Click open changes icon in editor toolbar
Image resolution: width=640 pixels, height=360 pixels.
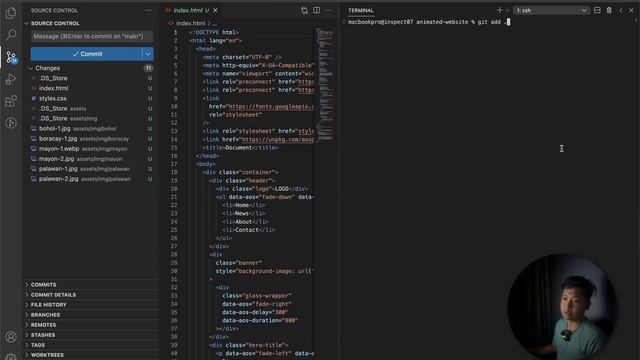point(304,10)
